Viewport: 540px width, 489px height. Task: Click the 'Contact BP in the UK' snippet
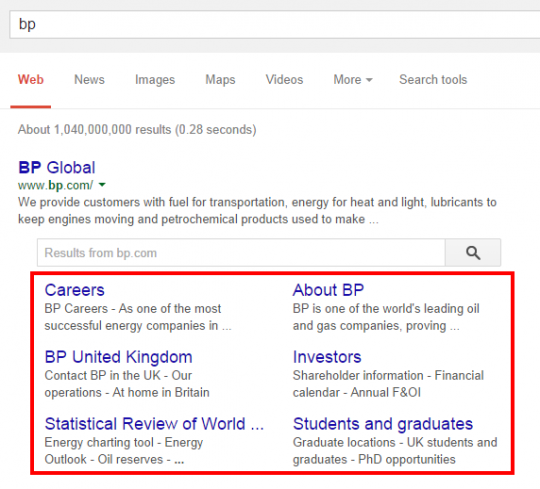click(127, 384)
